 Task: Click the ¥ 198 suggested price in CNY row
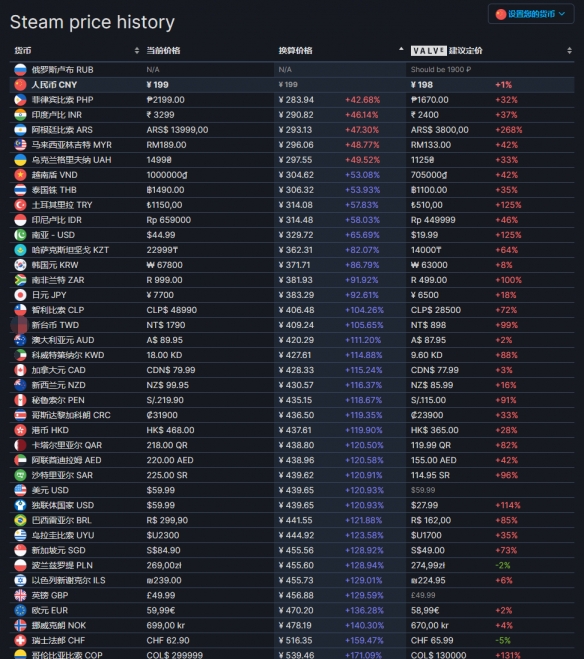coord(422,85)
